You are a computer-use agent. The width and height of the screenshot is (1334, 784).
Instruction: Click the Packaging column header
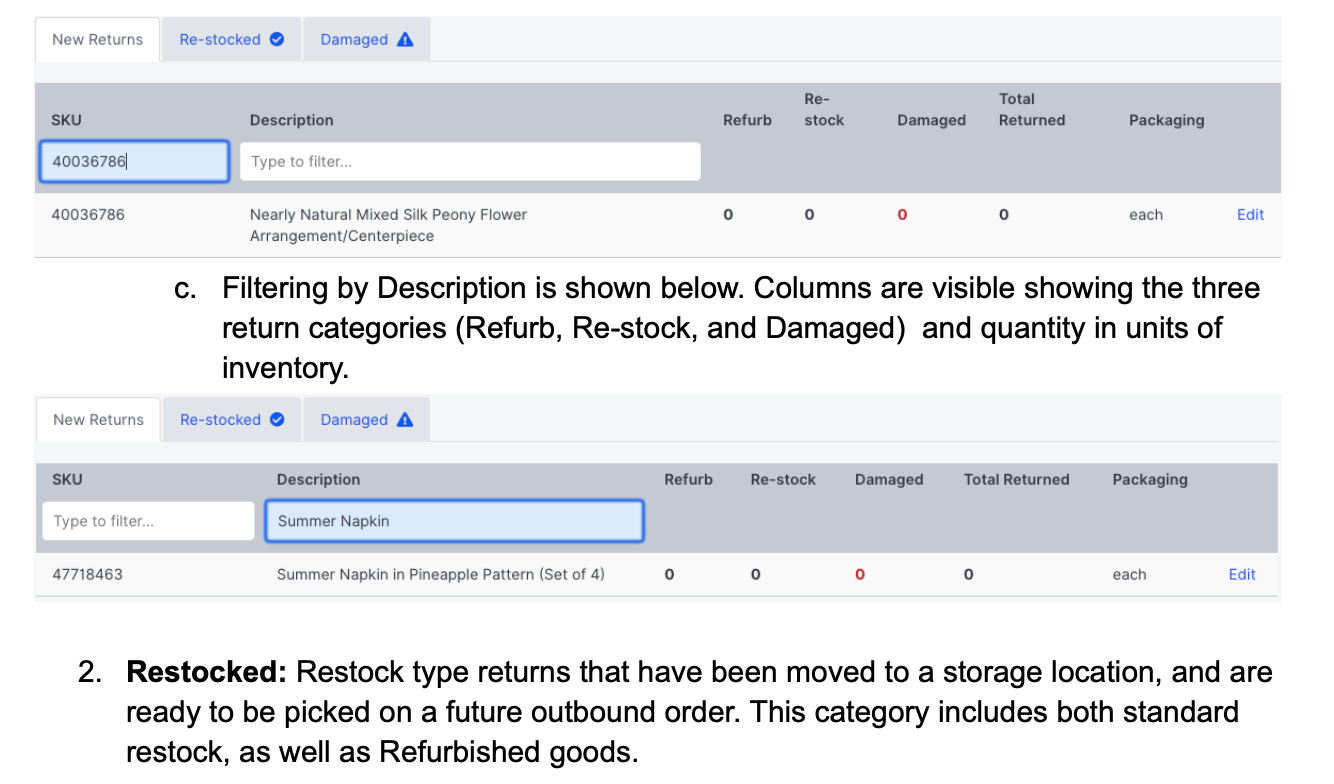tap(1166, 119)
